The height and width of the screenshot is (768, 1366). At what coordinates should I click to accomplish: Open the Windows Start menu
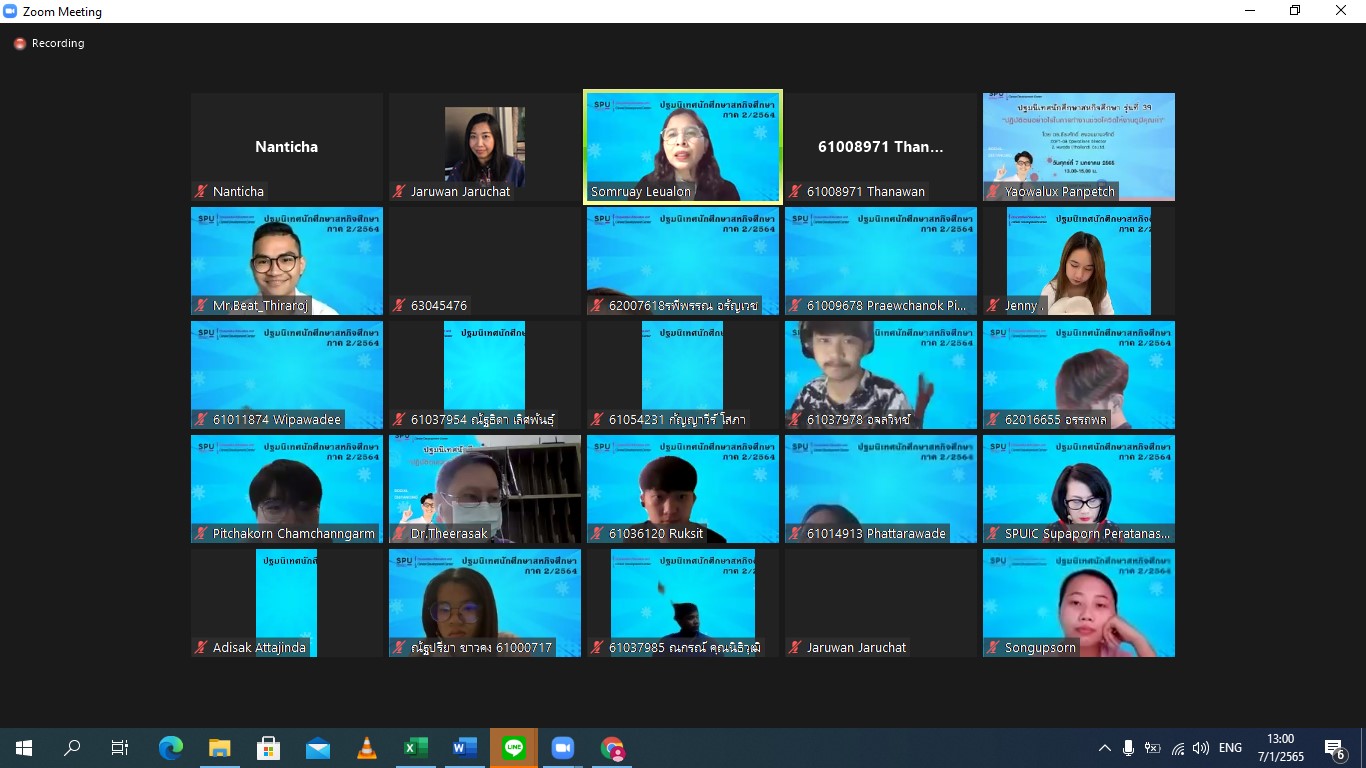[23, 748]
